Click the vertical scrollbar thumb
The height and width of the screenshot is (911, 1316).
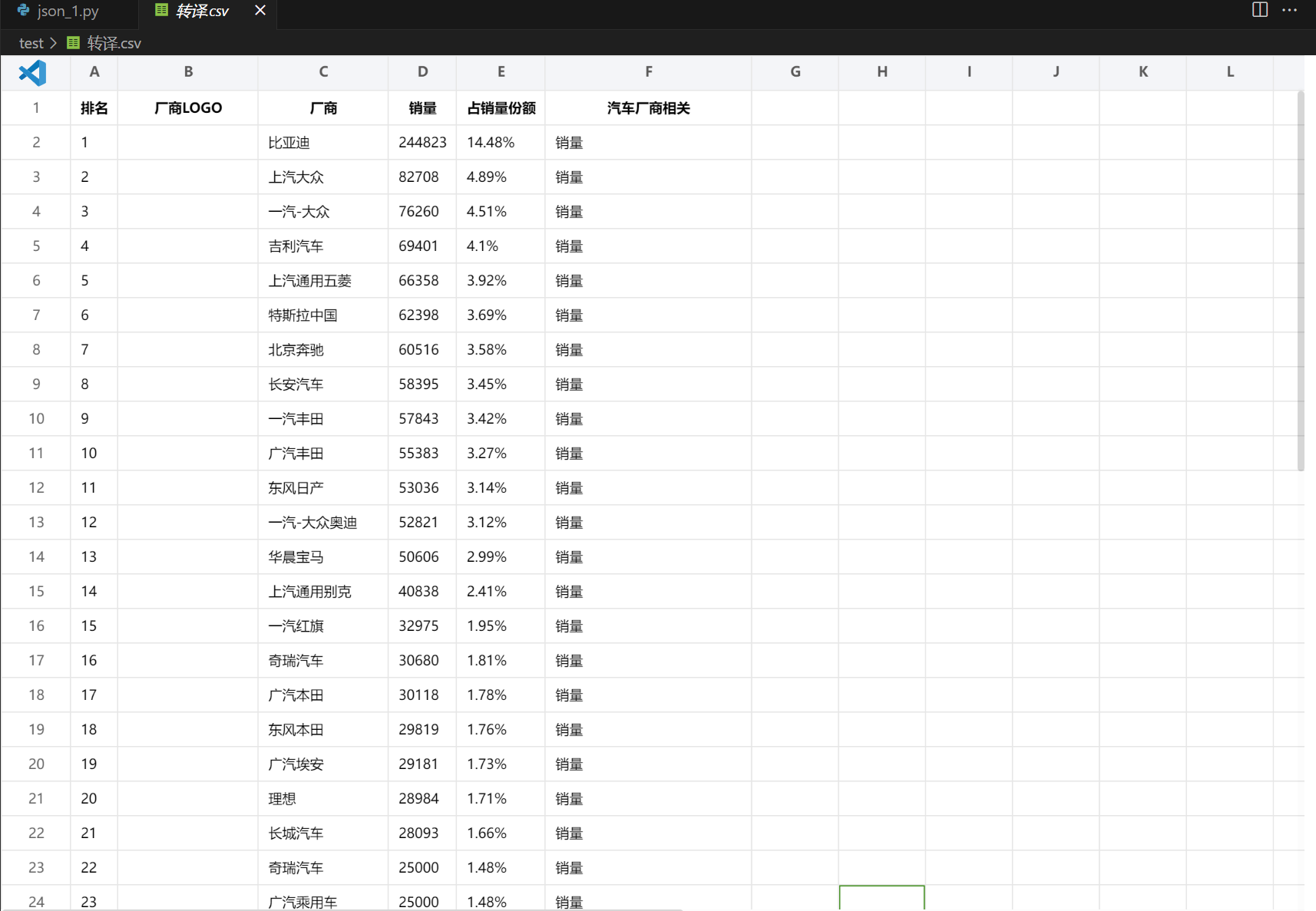(1301, 281)
